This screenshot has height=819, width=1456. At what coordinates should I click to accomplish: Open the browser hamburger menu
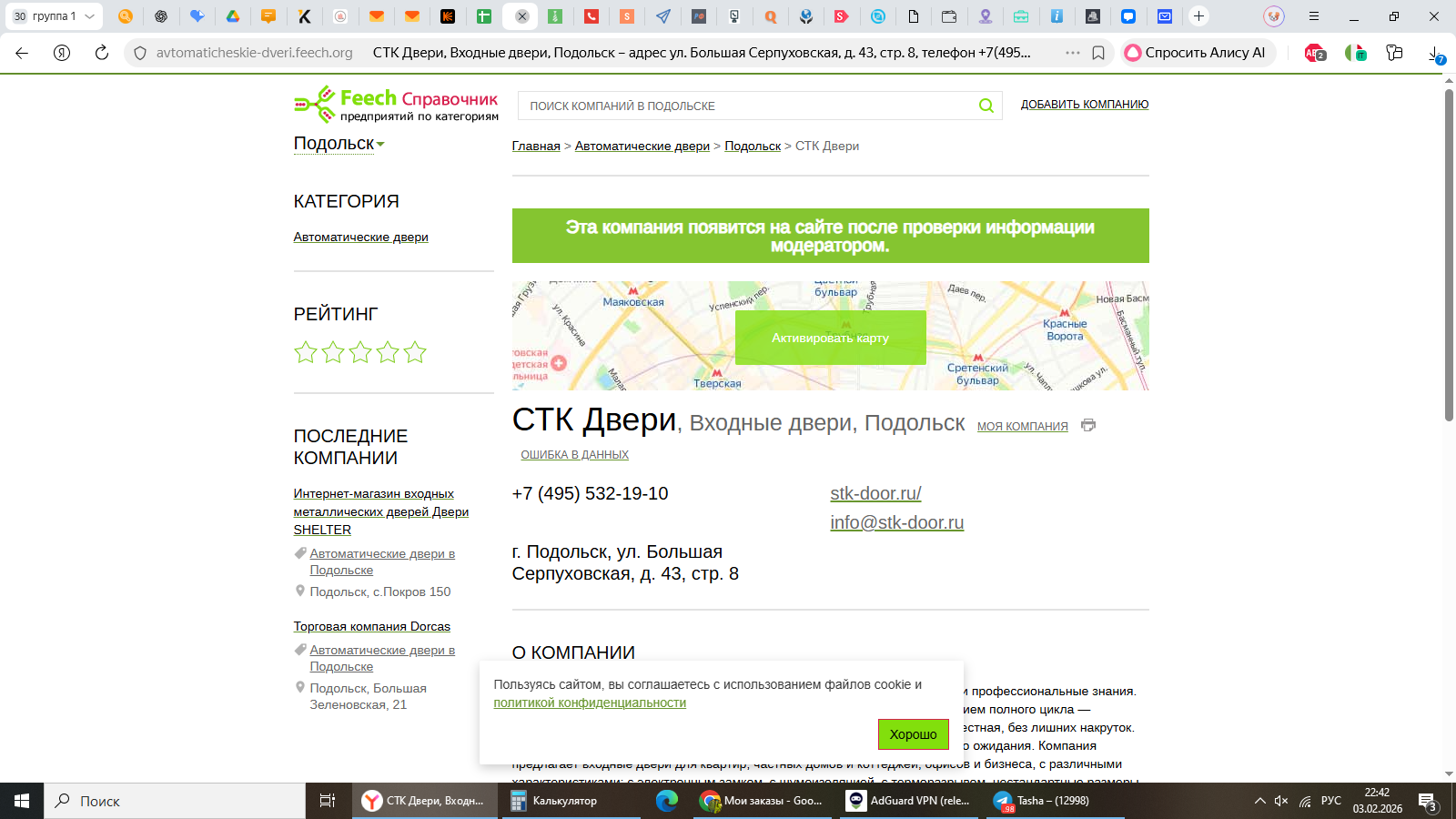[1314, 16]
